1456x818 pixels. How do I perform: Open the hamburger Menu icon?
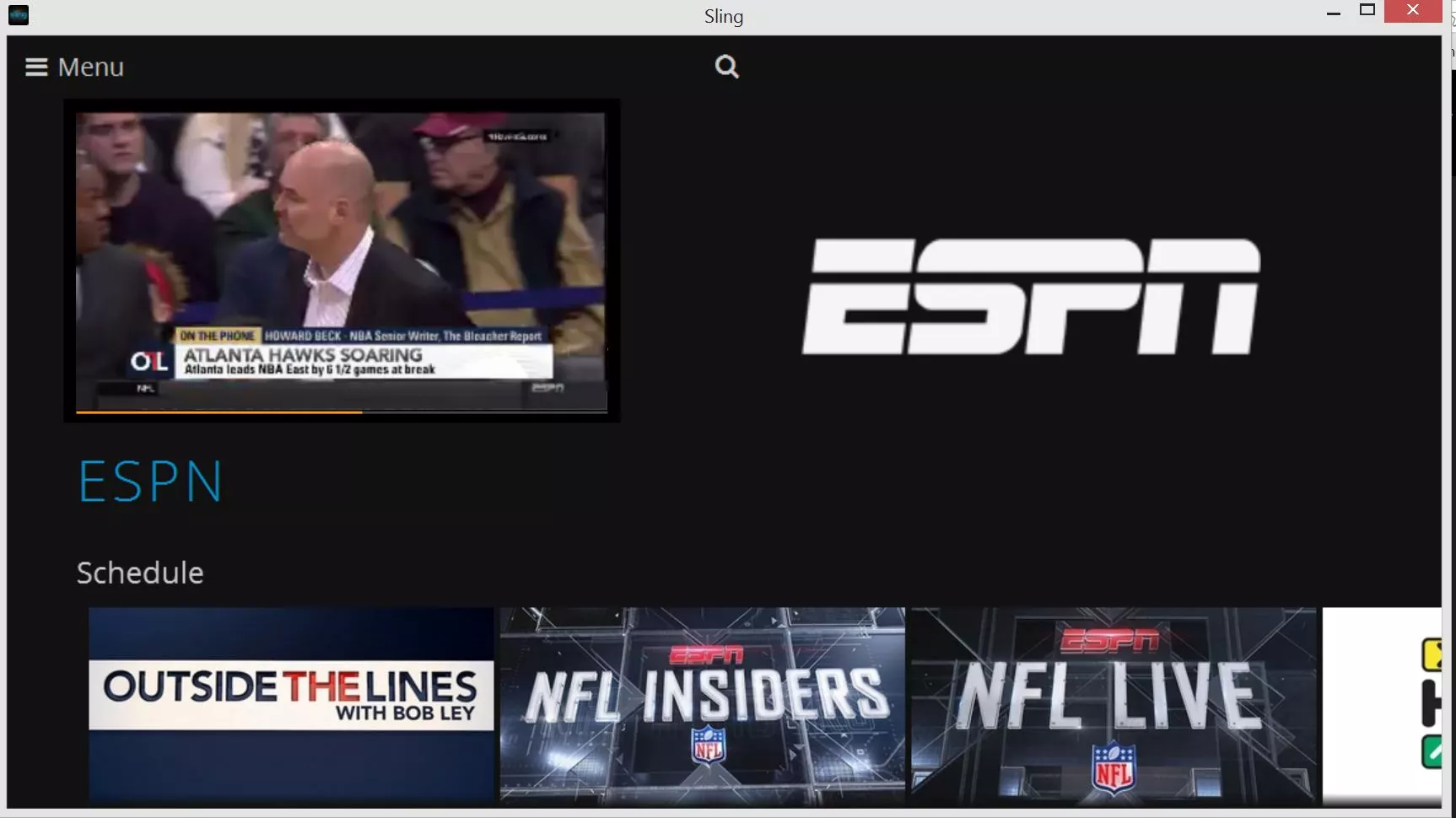coord(35,67)
